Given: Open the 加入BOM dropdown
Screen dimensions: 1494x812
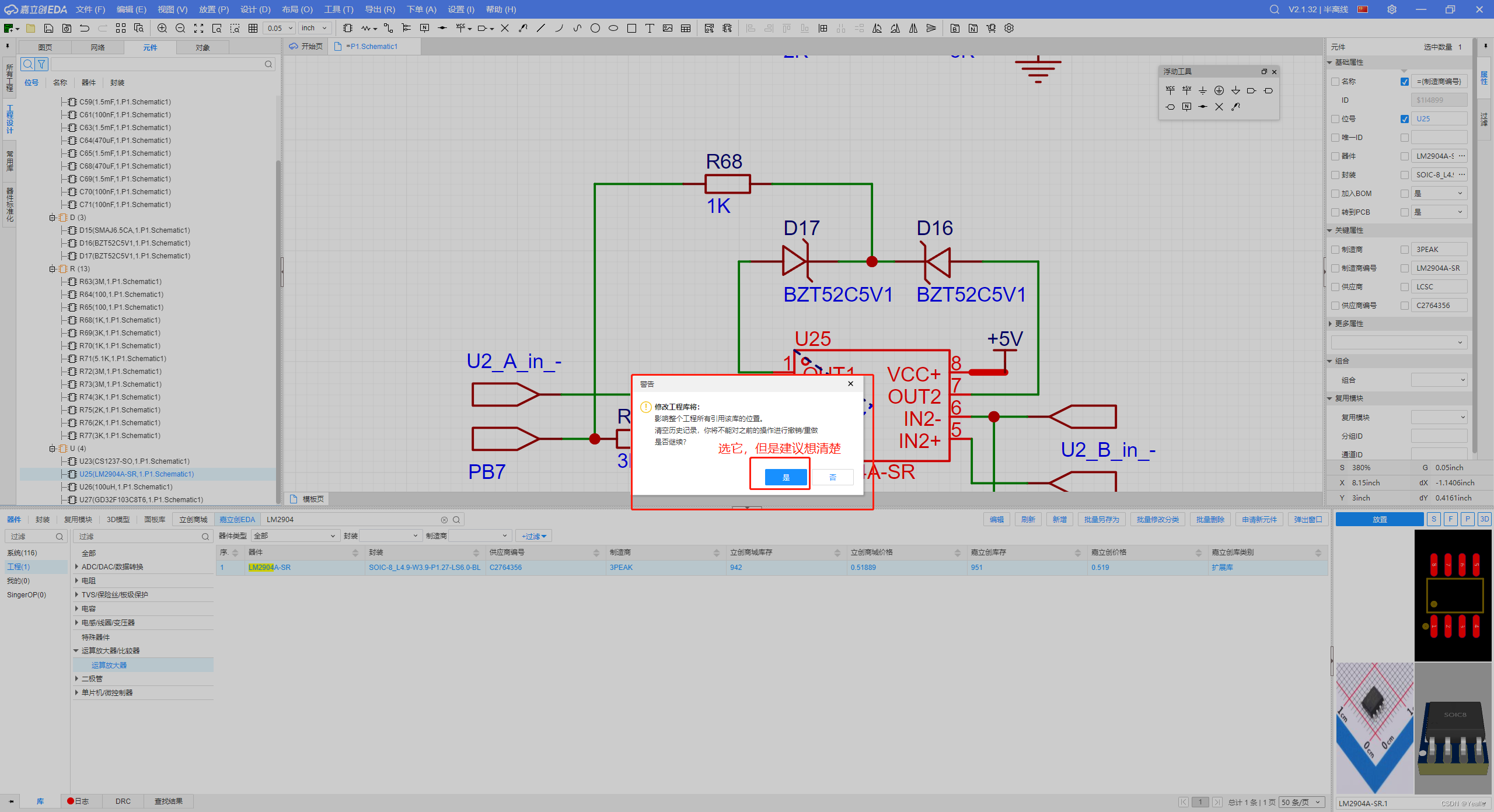Looking at the screenshot, I should (x=1439, y=194).
